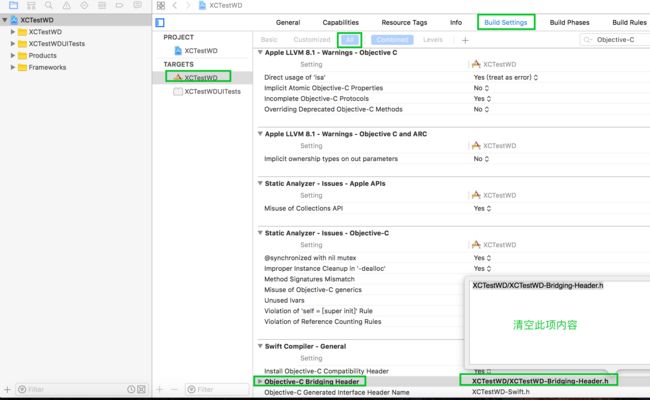Screen dimensions: 650x400
Task: Show Customized build settings filter
Action: [x=312, y=40]
